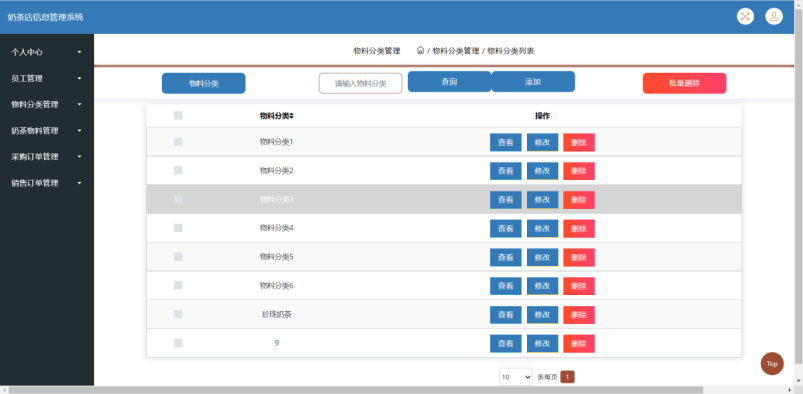The width and height of the screenshot is (803, 394).
Task: Click the fullscreen toggle icon in header
Action: (x=745, y=16)
